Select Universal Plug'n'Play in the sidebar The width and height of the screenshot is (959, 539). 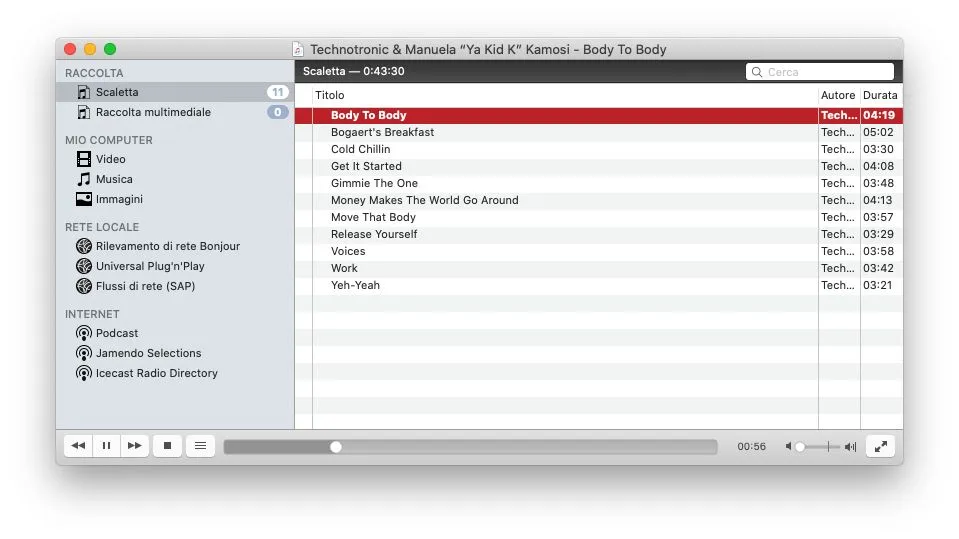point(175,266)
